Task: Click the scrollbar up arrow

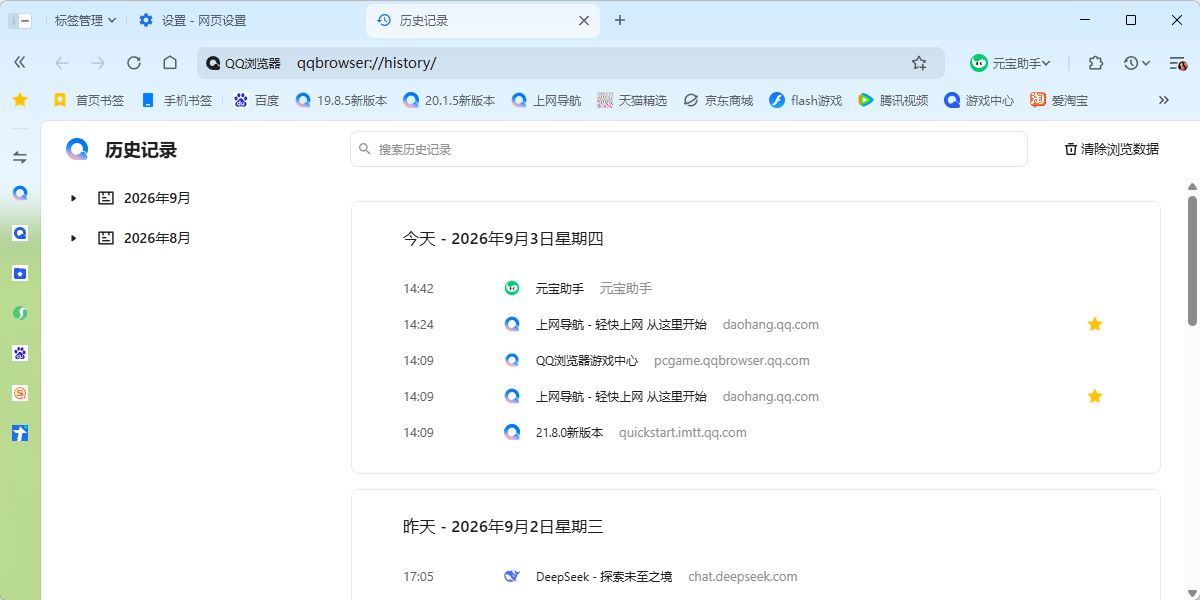Action: click(x=1192, y=187)
